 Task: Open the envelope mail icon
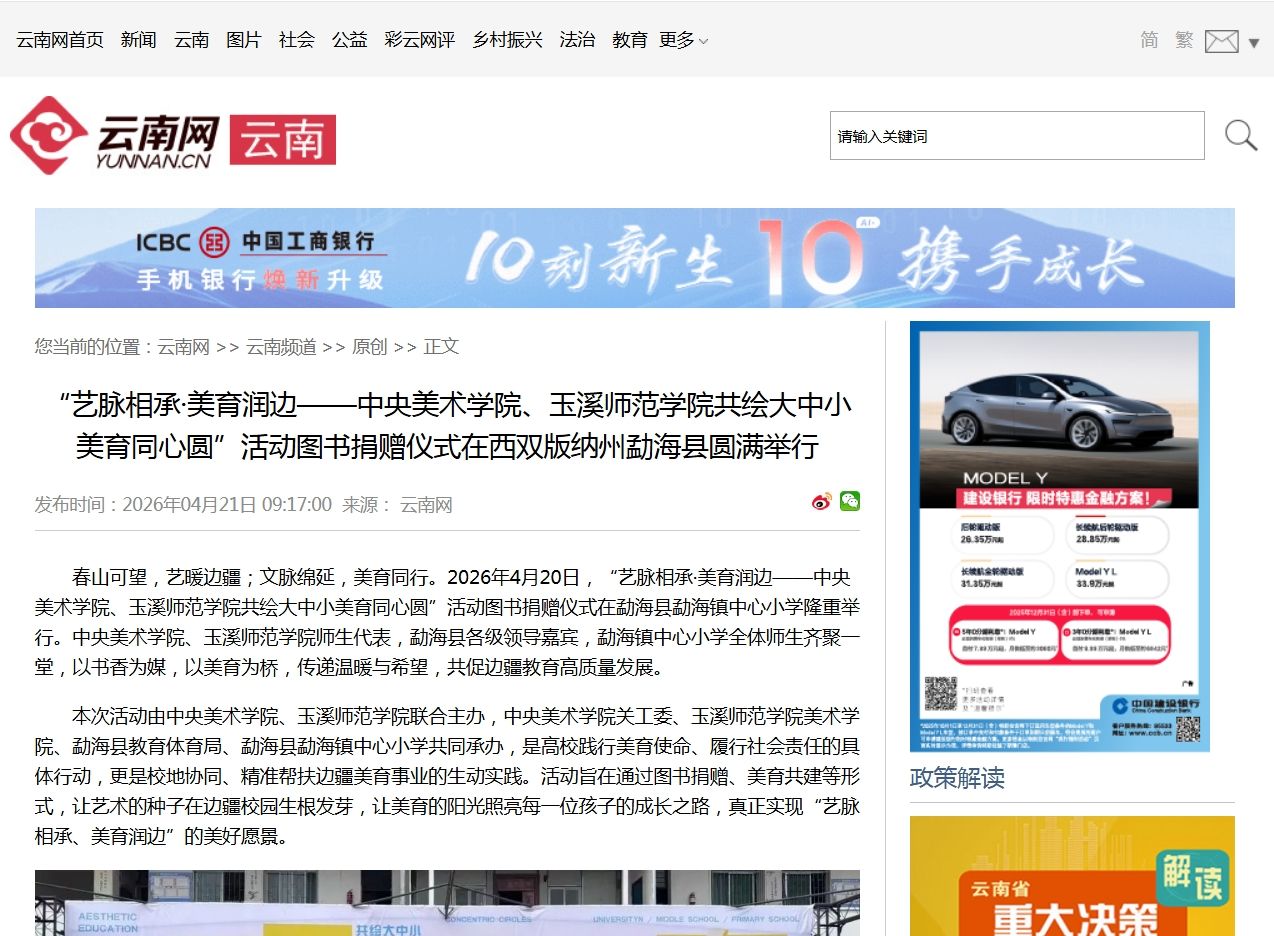1221,41
